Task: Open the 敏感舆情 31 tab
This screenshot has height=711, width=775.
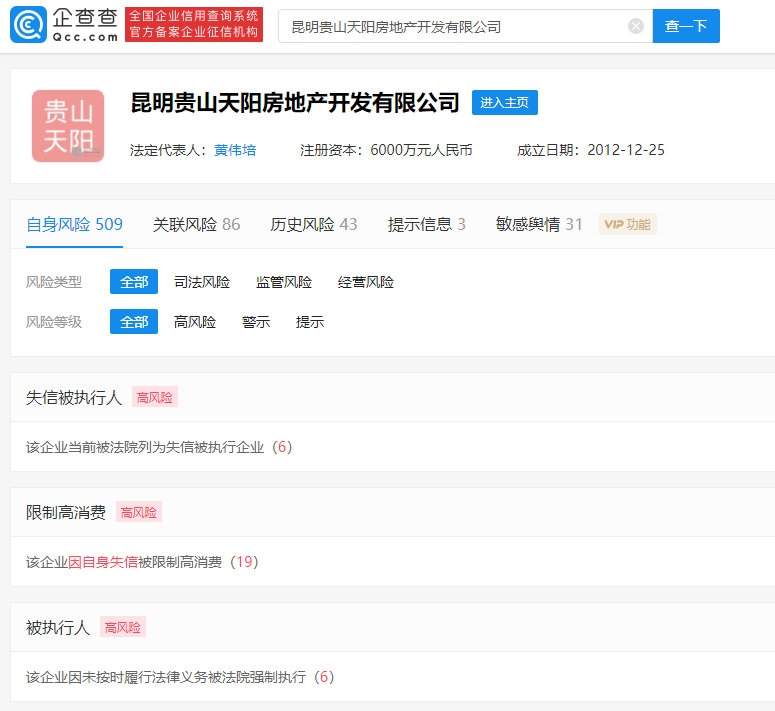Action: (539, 224)
